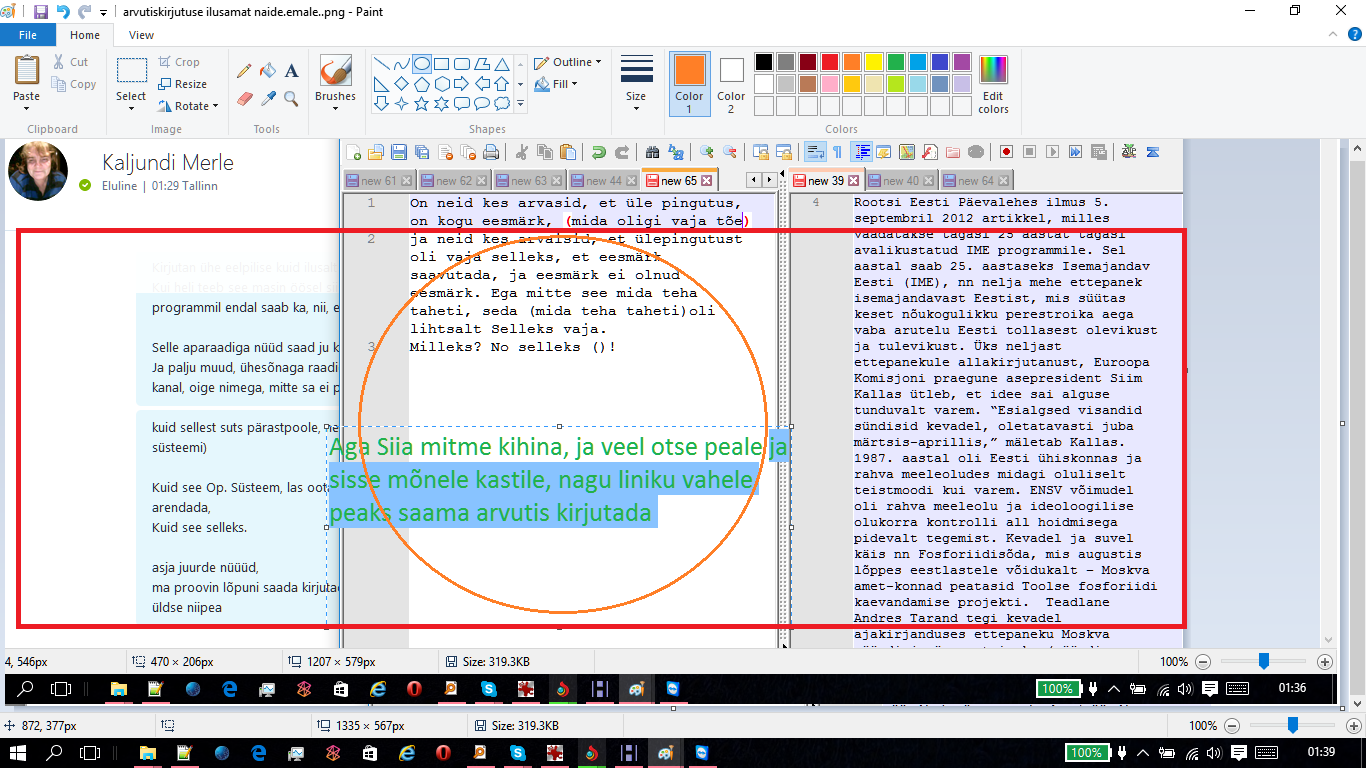Toggle the Oval shape in gallery
This screenshot has height=768, width=1366.
coord(422,63)
